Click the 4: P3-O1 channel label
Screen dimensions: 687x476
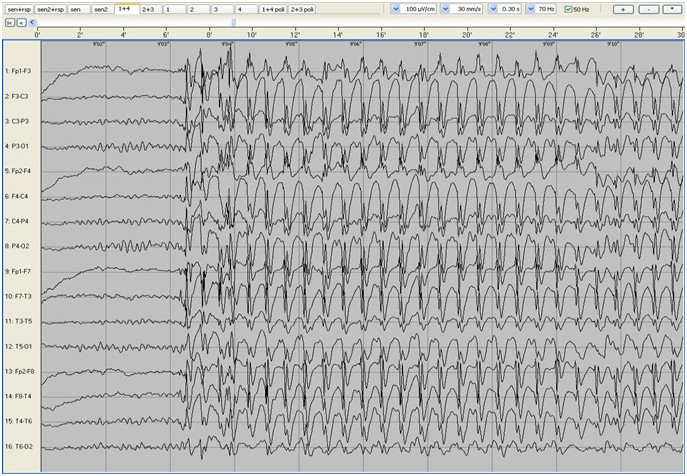click(17, 146)
